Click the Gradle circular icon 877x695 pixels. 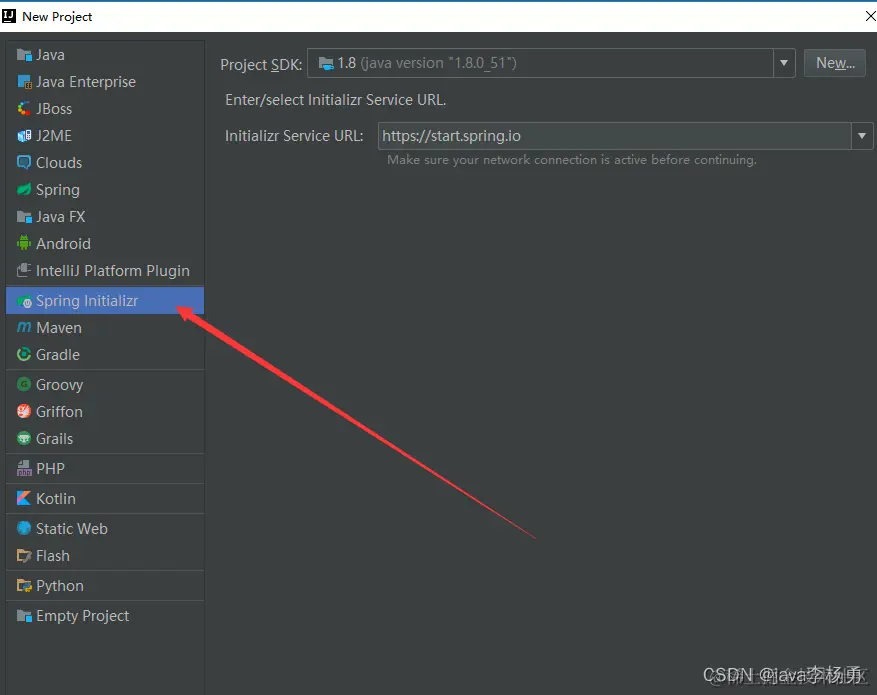pos(24,354)
